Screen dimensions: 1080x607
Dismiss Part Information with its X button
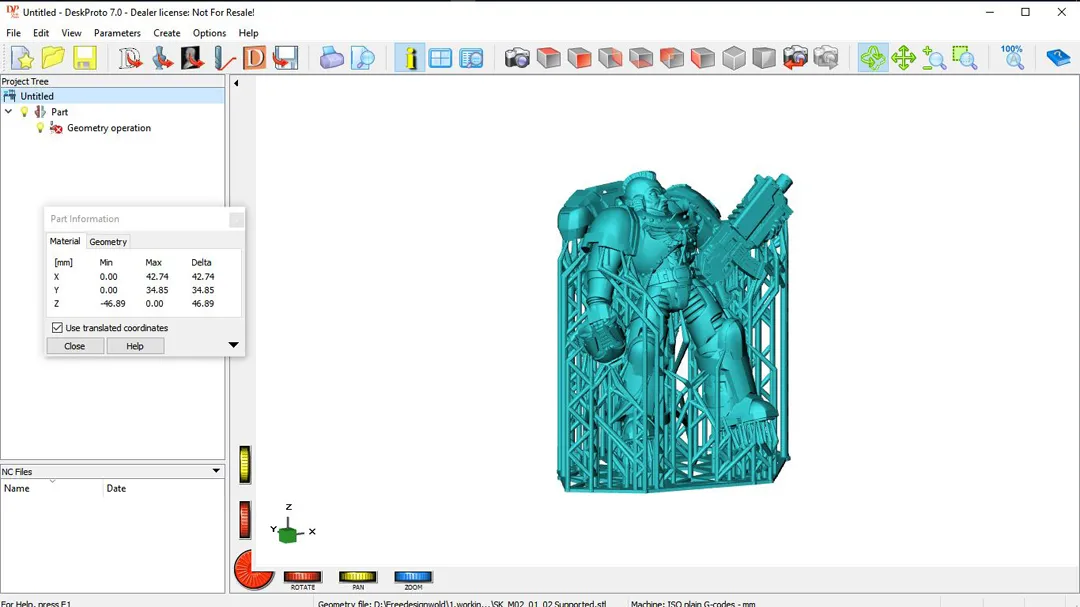236,220
